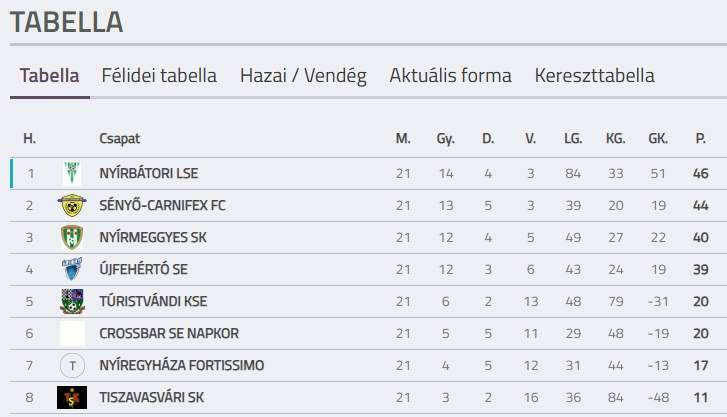The width and height of the screenshot is (727, 417).
Task: Show the Kereszttabella tab
Action: (594, 76)
